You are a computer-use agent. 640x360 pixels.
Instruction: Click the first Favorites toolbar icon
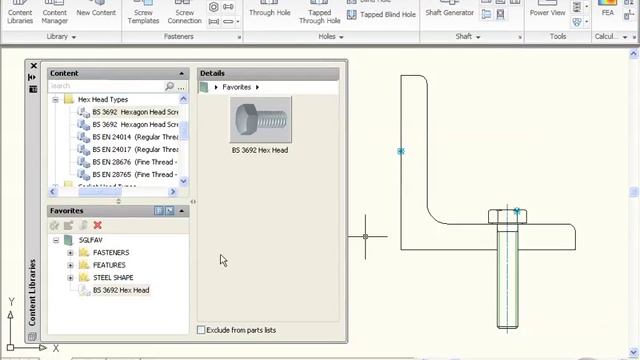coord(54,225)
